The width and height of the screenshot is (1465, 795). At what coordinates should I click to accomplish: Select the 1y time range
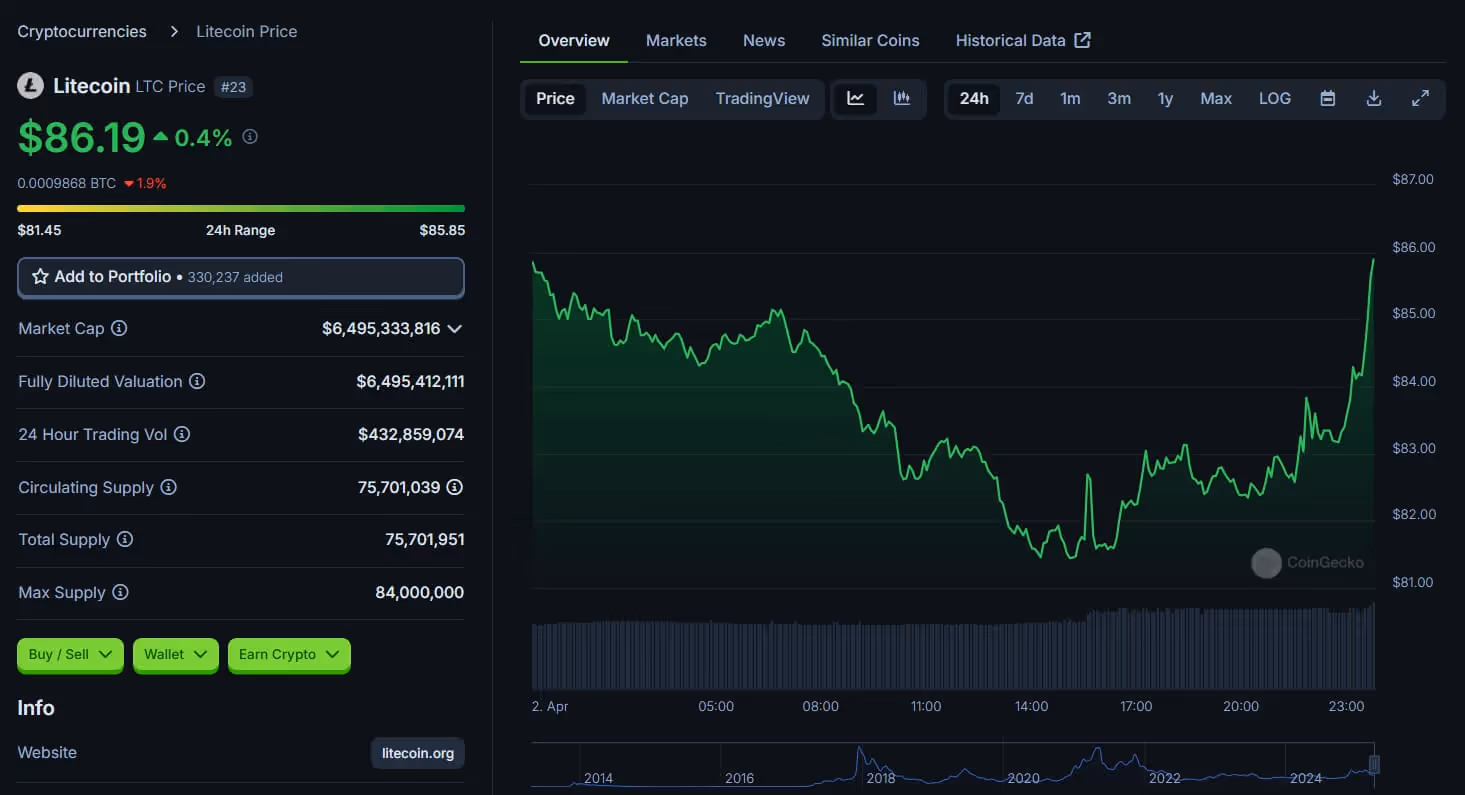coord(1165,98)
